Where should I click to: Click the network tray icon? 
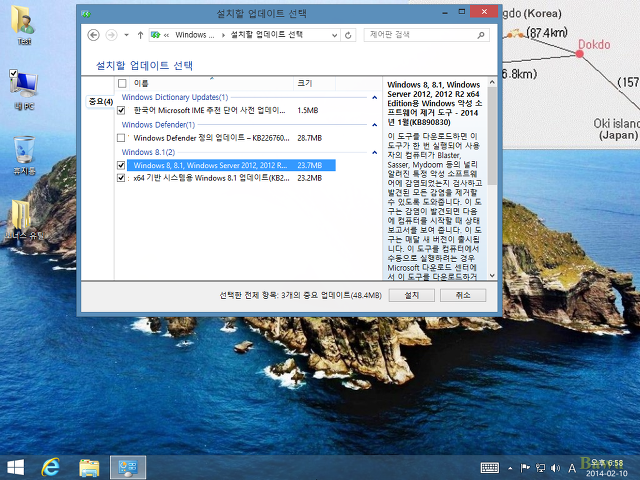540,468
